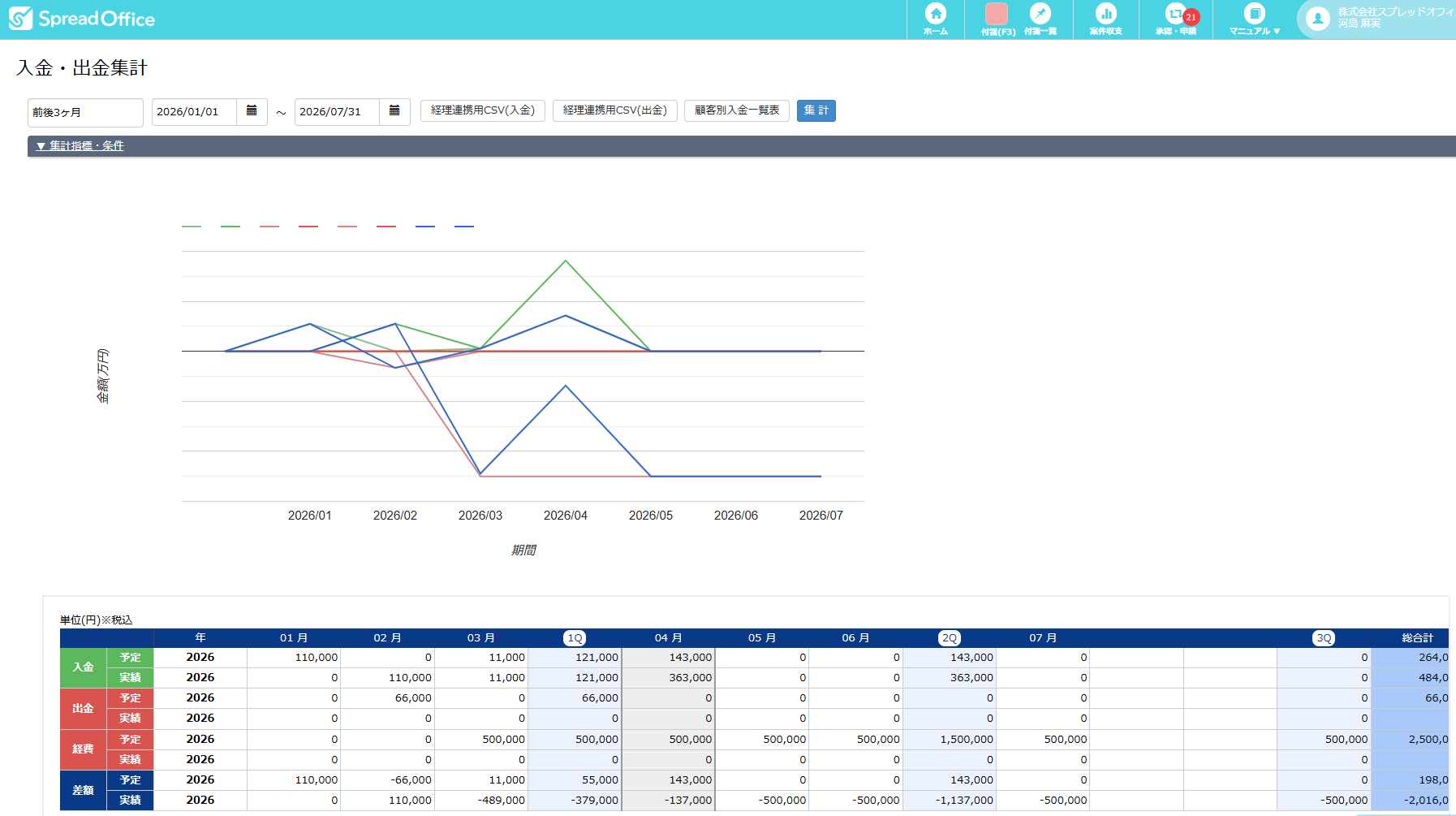
Task: Open the pink 付箋(F3) sticky note
Action: pyautogui.click(x=997, y=15)
